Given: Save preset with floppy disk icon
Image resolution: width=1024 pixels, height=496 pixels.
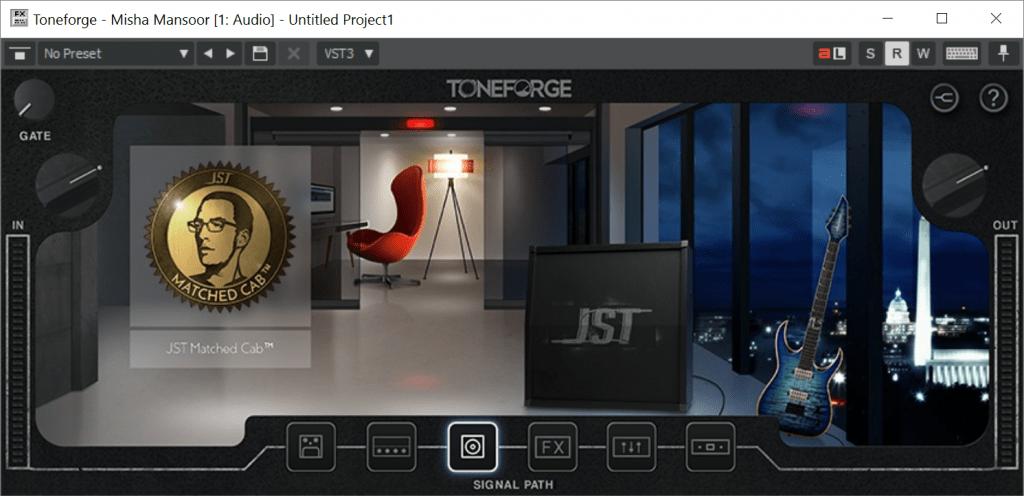Looking at the screenshot, I should pos(260,54).
